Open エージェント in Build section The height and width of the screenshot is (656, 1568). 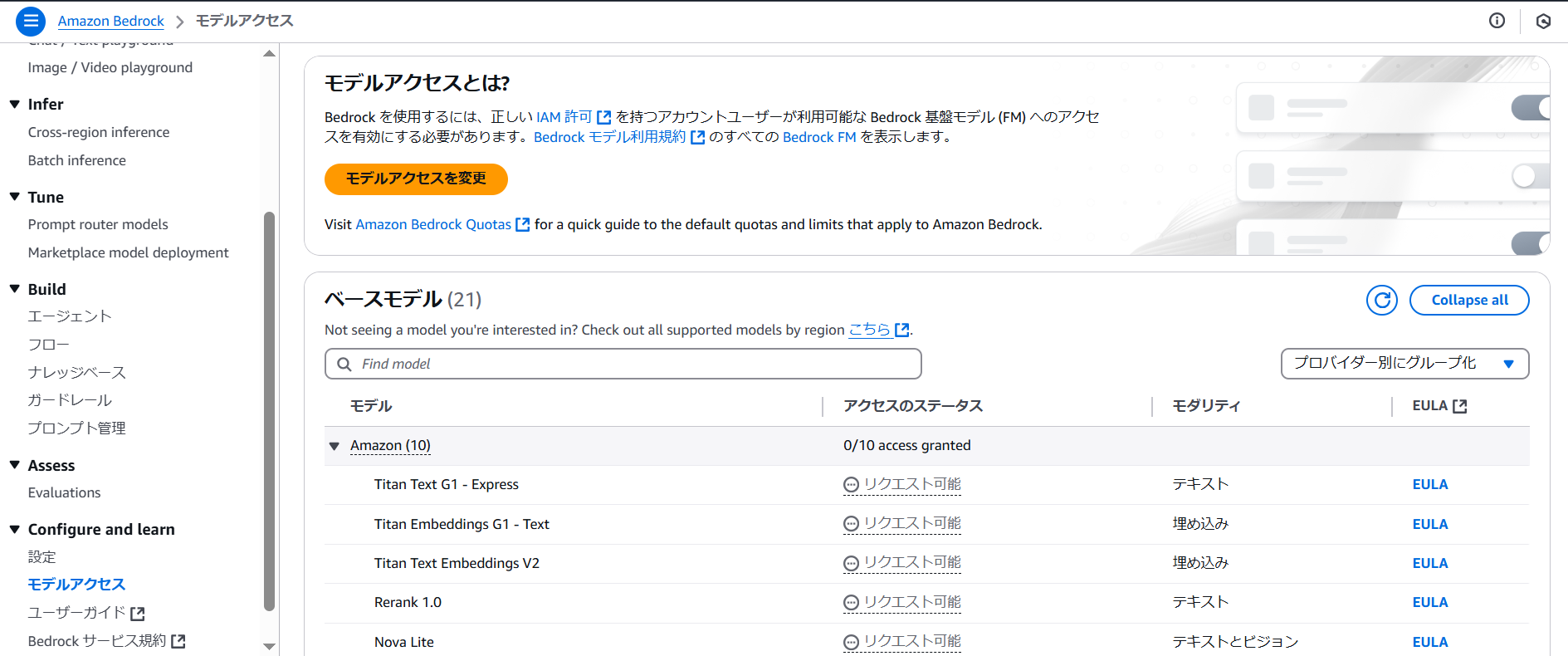(x=70, y=316)
